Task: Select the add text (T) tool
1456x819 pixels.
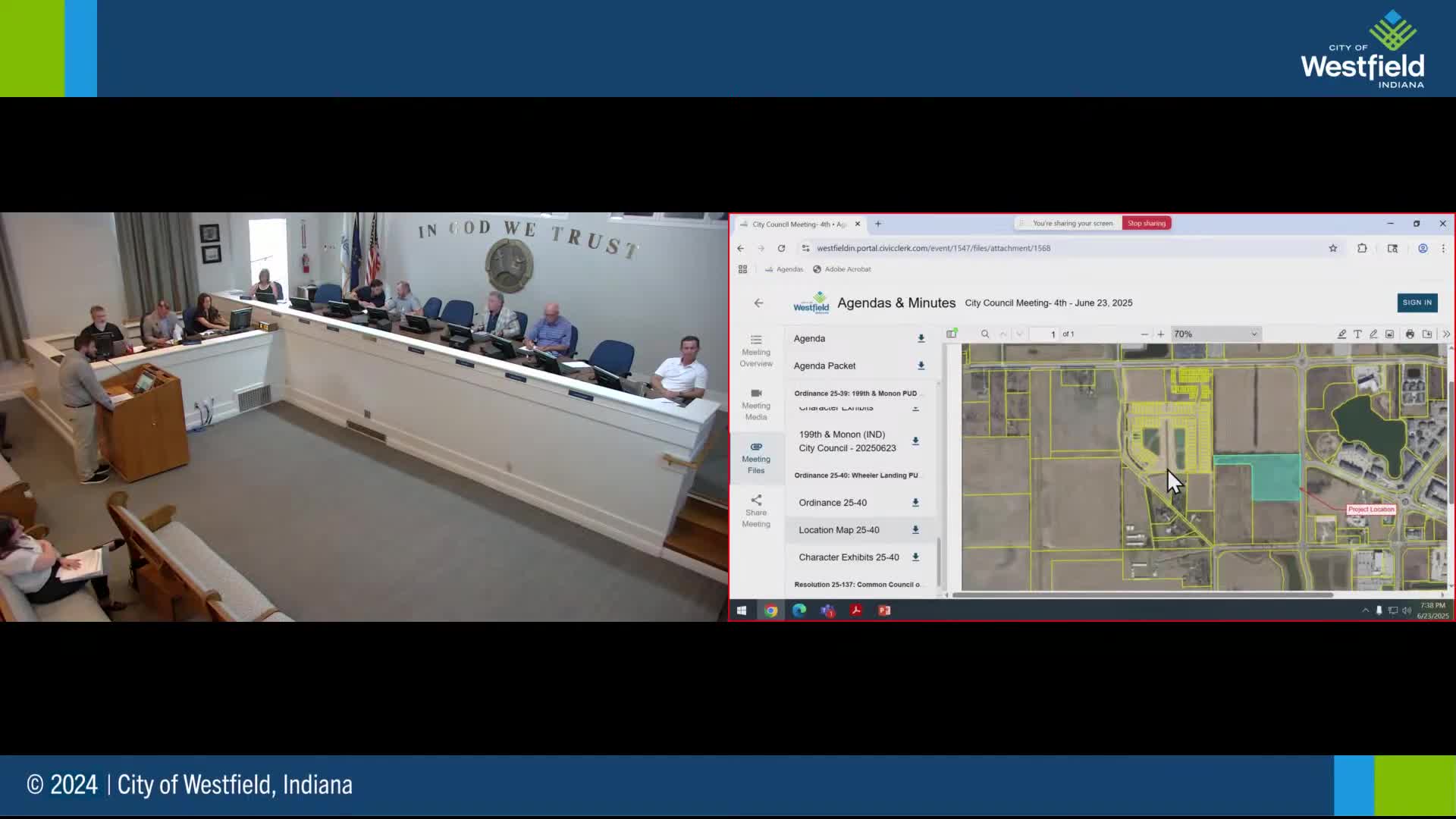Action: [1357, 334]
